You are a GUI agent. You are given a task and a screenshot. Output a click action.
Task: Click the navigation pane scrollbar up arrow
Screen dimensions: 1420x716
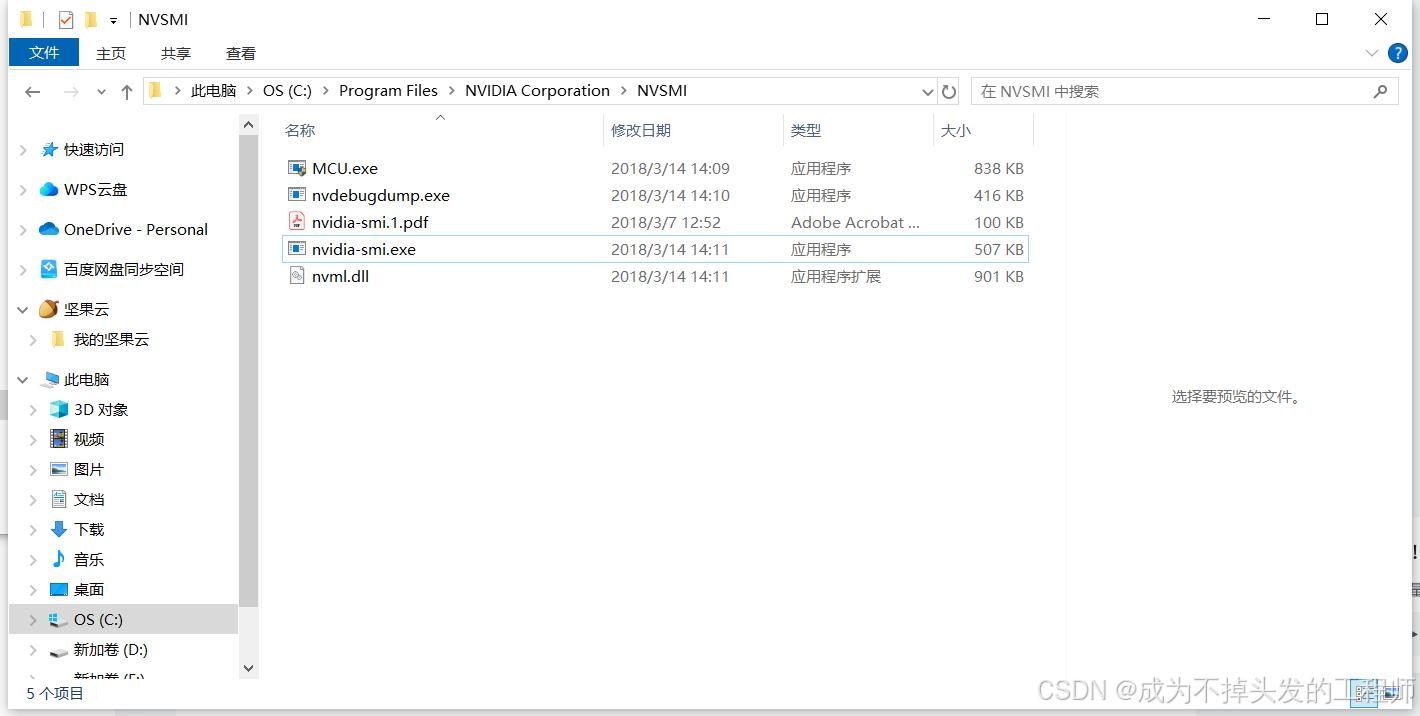click(249, 124)
